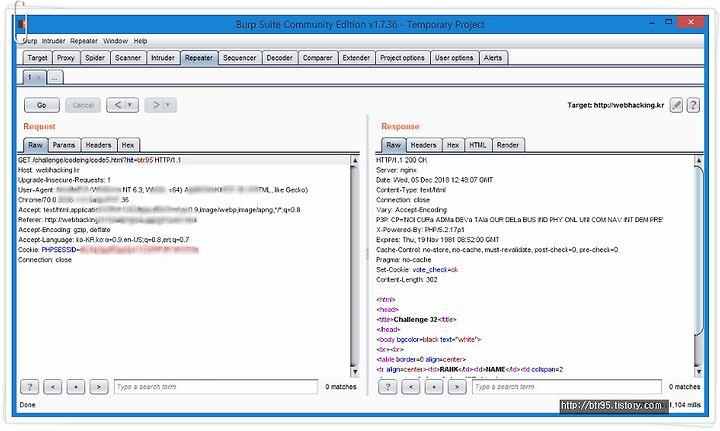
Task: Go to previous match in response search
Action: coord(411,387)
